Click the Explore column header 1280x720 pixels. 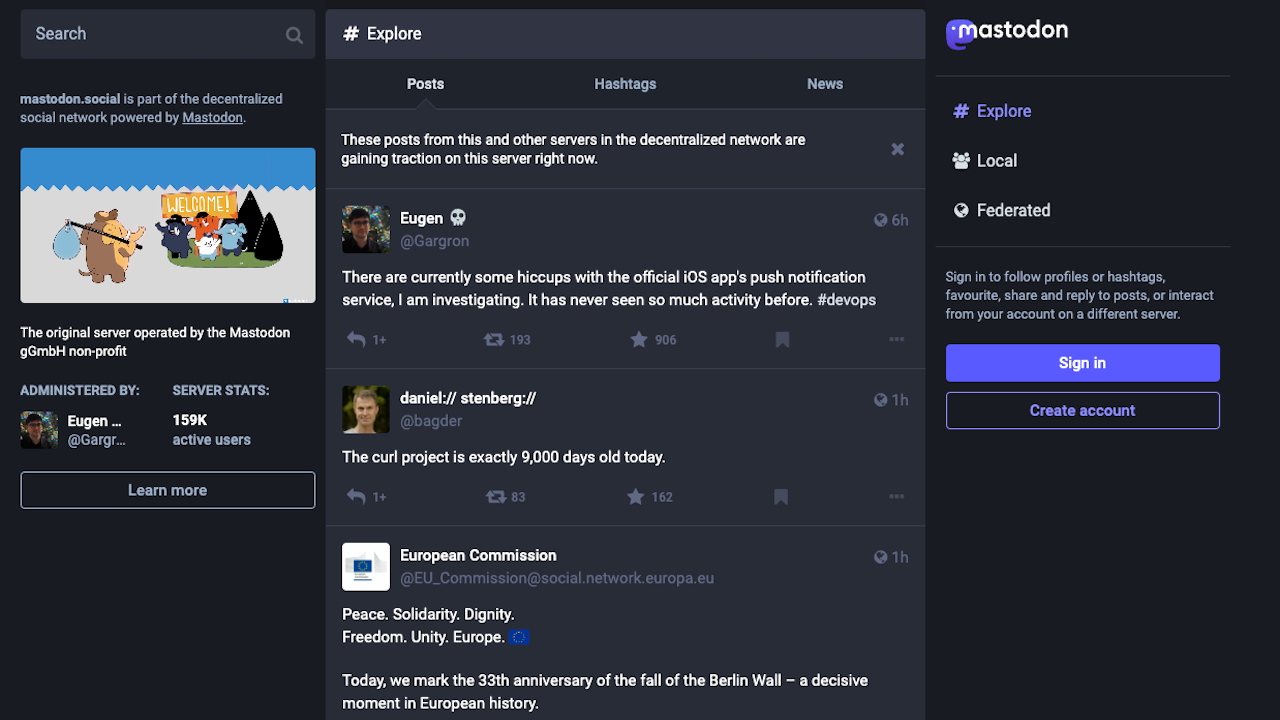[625, 34]
